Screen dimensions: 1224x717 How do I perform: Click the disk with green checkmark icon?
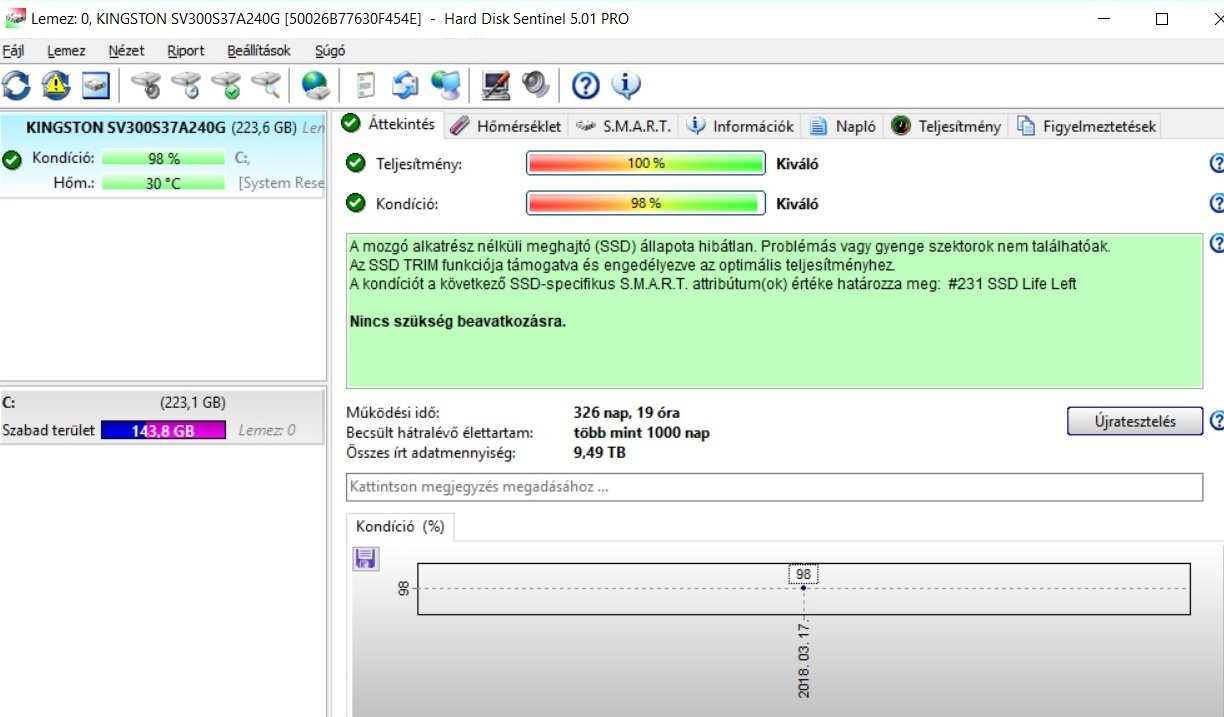click(226, 85)
